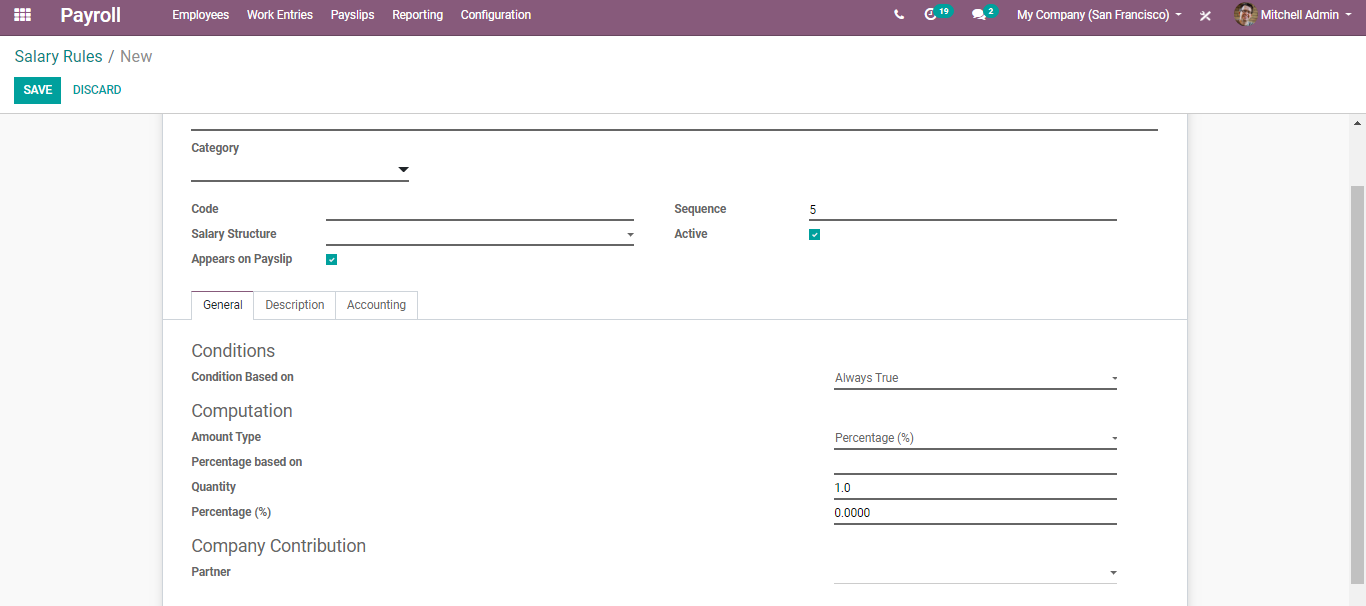Expand the Category dropdown

tap(300, 170)
